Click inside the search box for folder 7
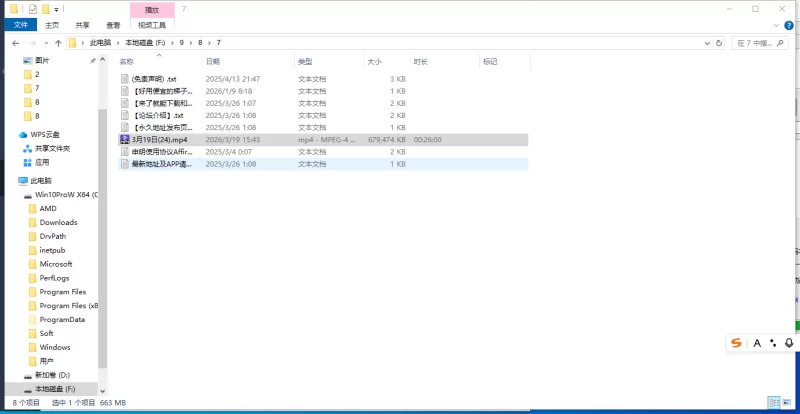This screenshot has width=800, height=414. coord(760,43)
